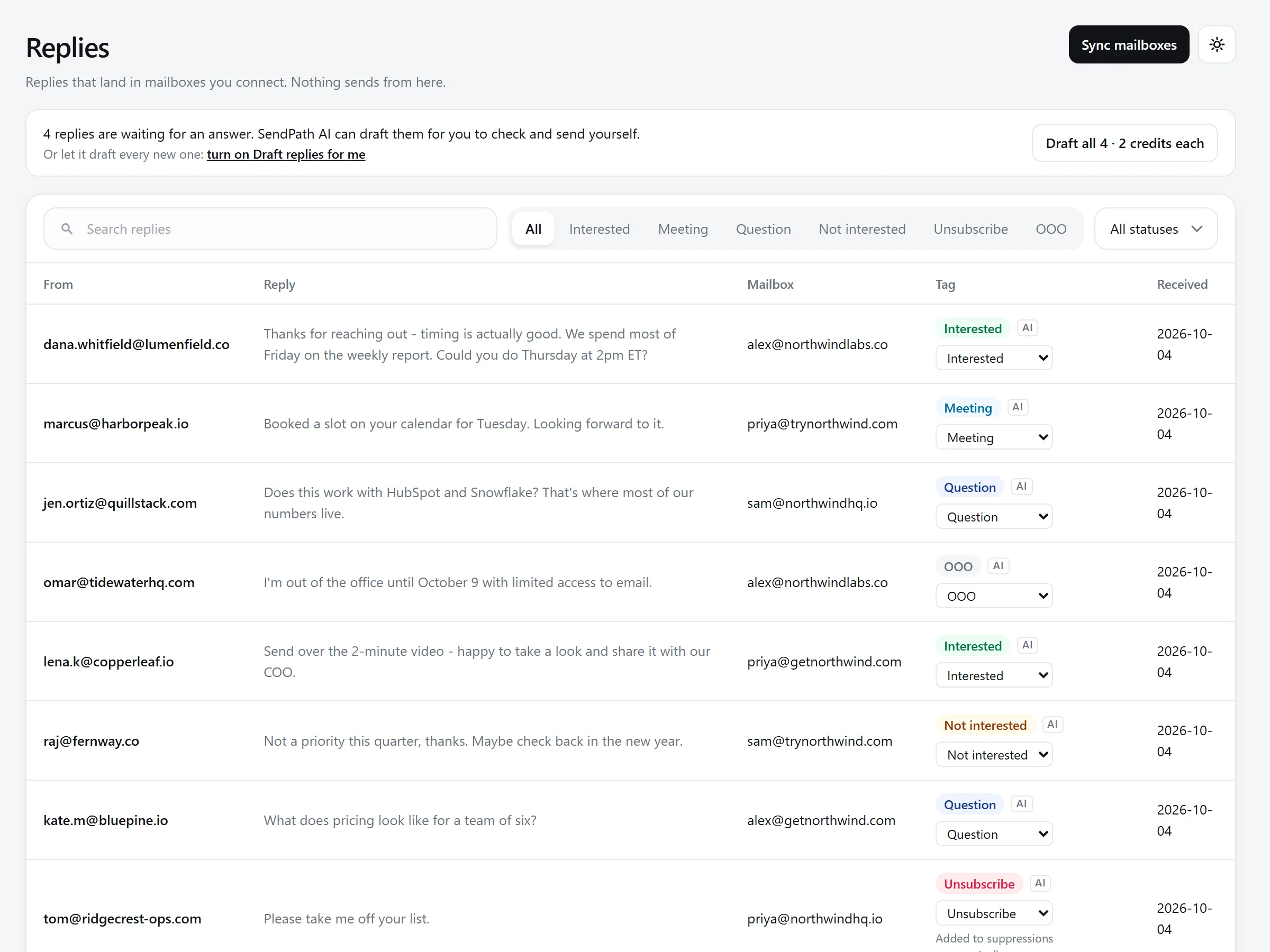Click sender lena.k@copperleaf.io
Image resolution: width=1270 pixels, height=952 pixels.
(108, 662)
